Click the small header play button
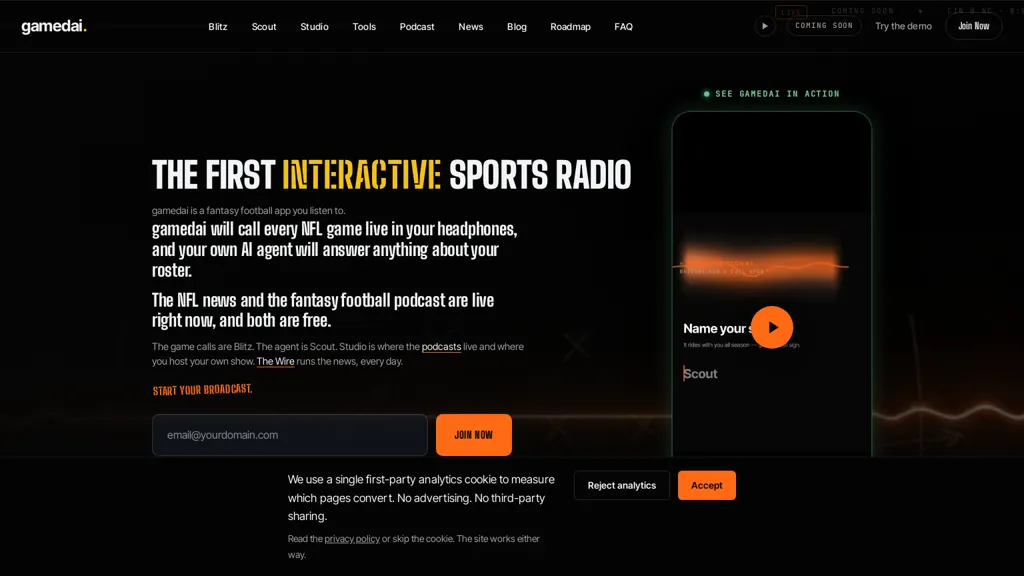 [765, 26]
